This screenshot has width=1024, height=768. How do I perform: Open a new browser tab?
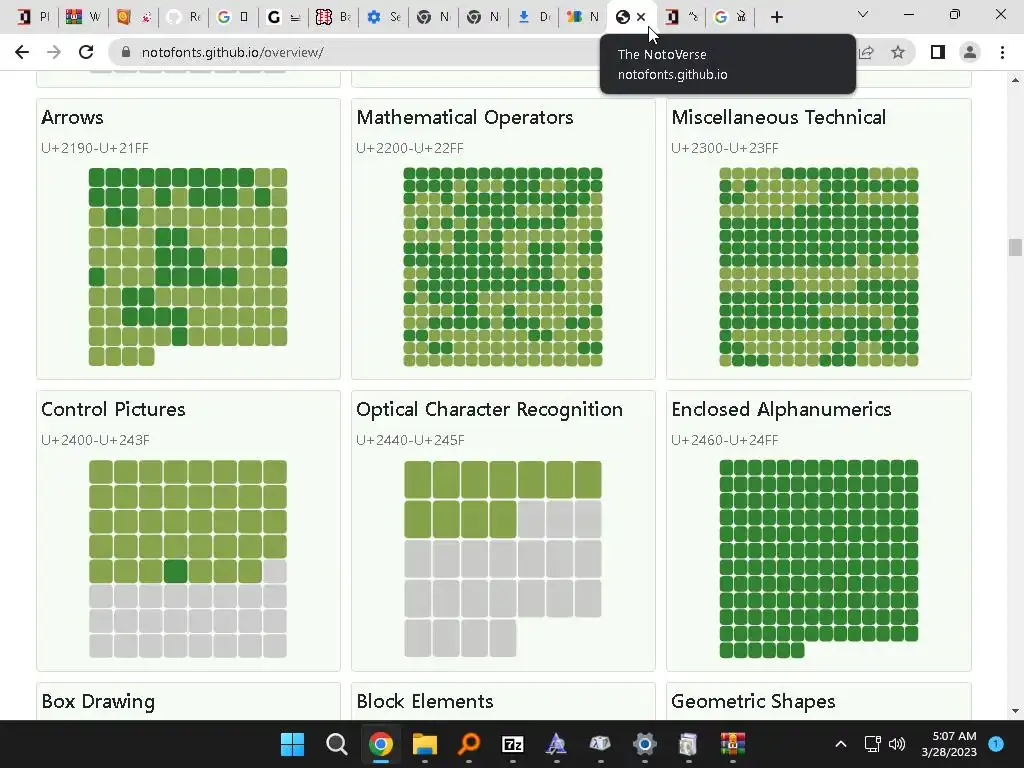click(776, 17)
